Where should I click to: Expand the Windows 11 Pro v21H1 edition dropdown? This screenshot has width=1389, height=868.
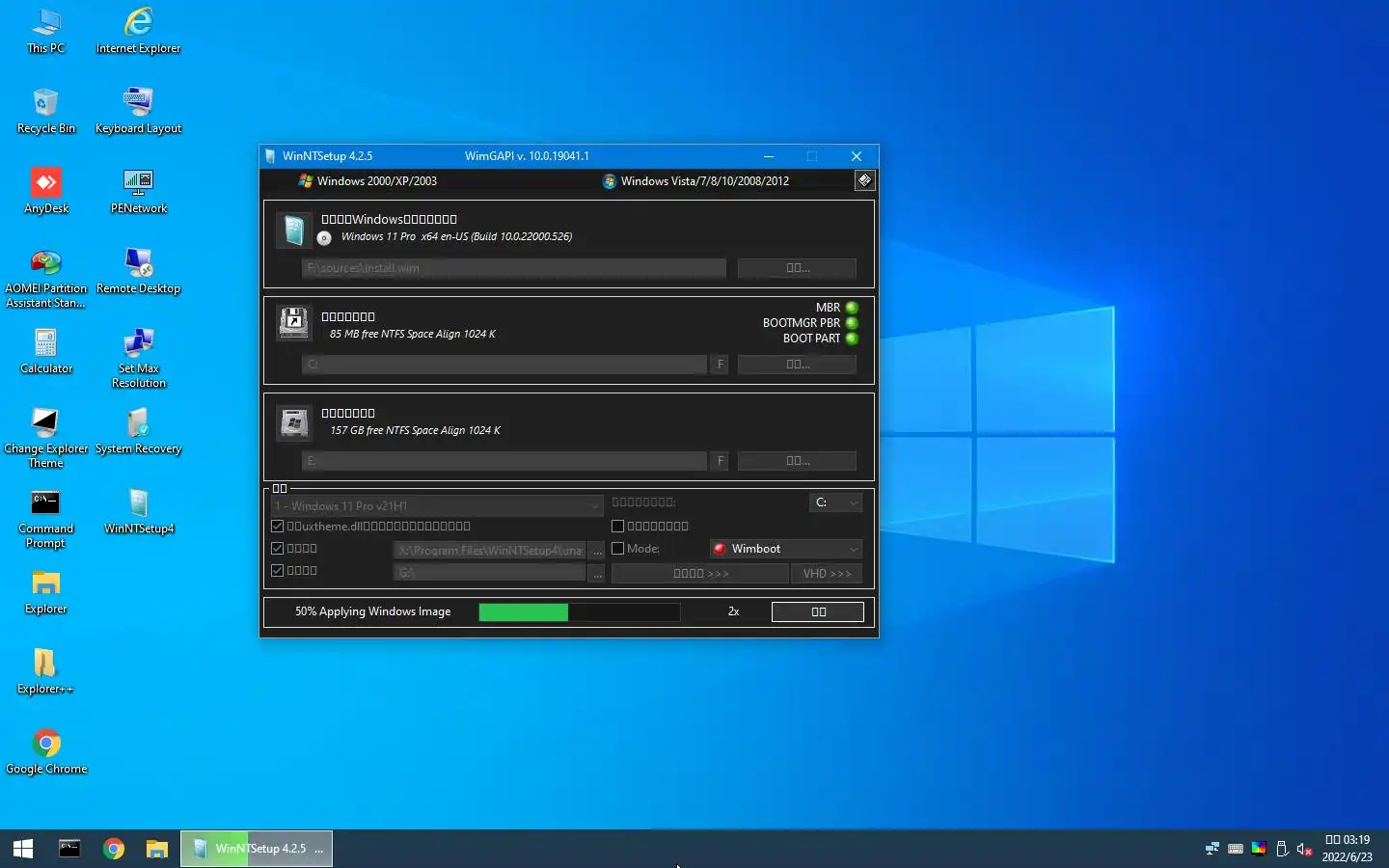click(438, 505)
